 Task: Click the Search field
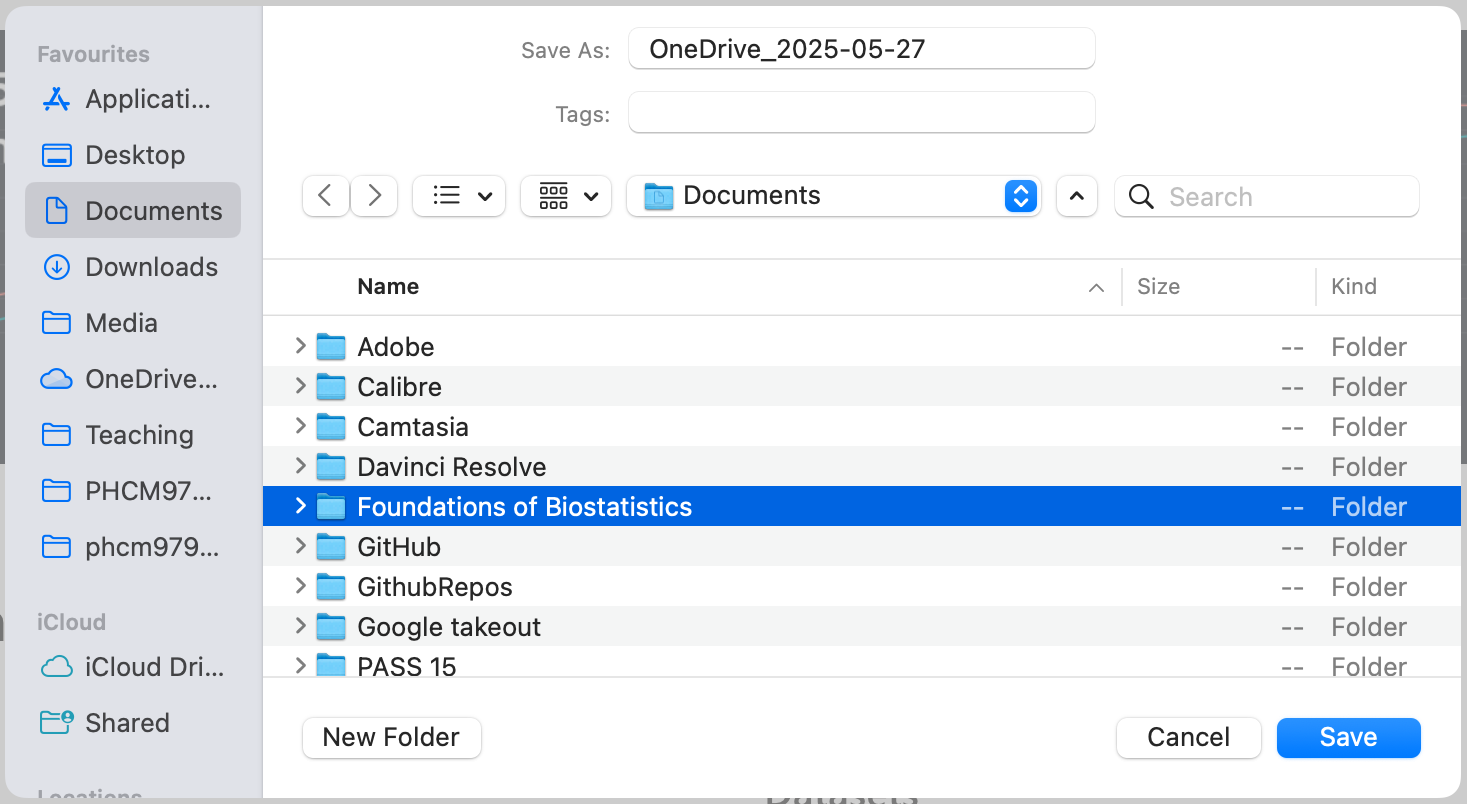point(1280,197)
